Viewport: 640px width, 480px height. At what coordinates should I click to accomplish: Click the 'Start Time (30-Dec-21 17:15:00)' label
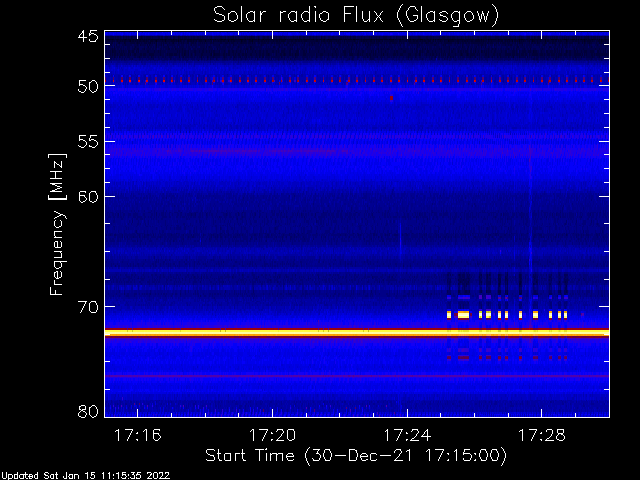(x=356, y=455)
